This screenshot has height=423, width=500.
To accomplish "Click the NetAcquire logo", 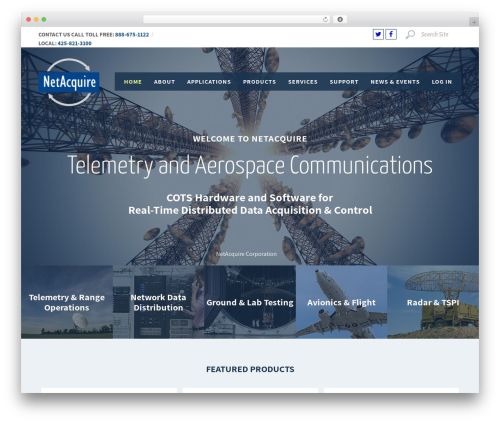I will click(x=69, y=82).
